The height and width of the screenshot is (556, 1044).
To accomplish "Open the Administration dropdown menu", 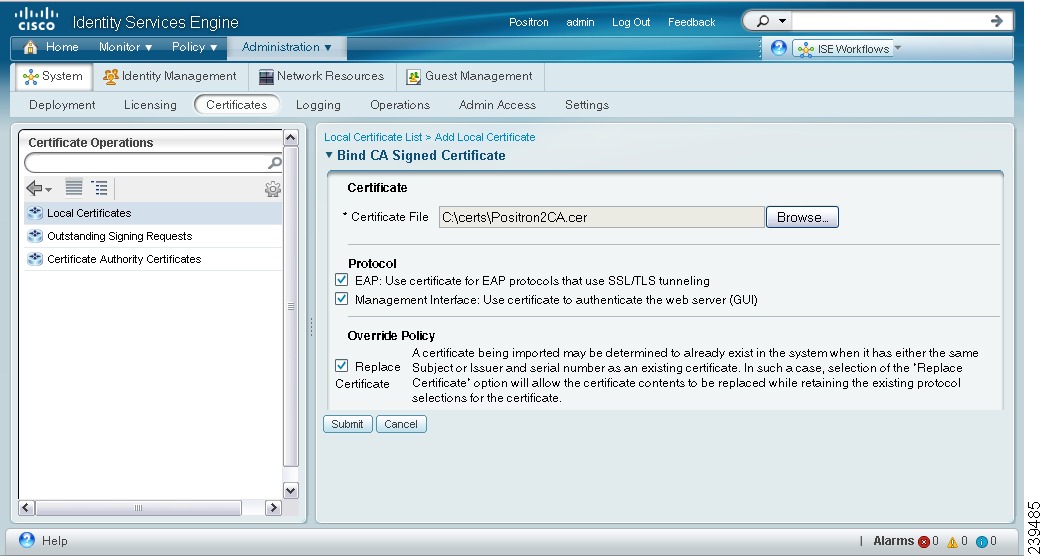I will 286,47.
